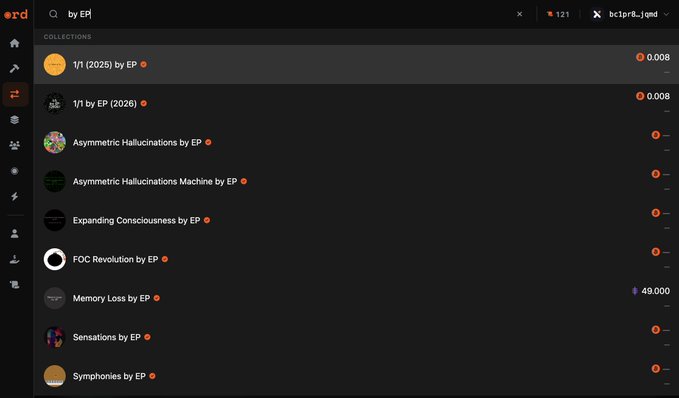The width and height of the screenshot is (679, 398).
Task: Click the Asymmetric Hallucinations Machine thumbnail
Action: 55,181
